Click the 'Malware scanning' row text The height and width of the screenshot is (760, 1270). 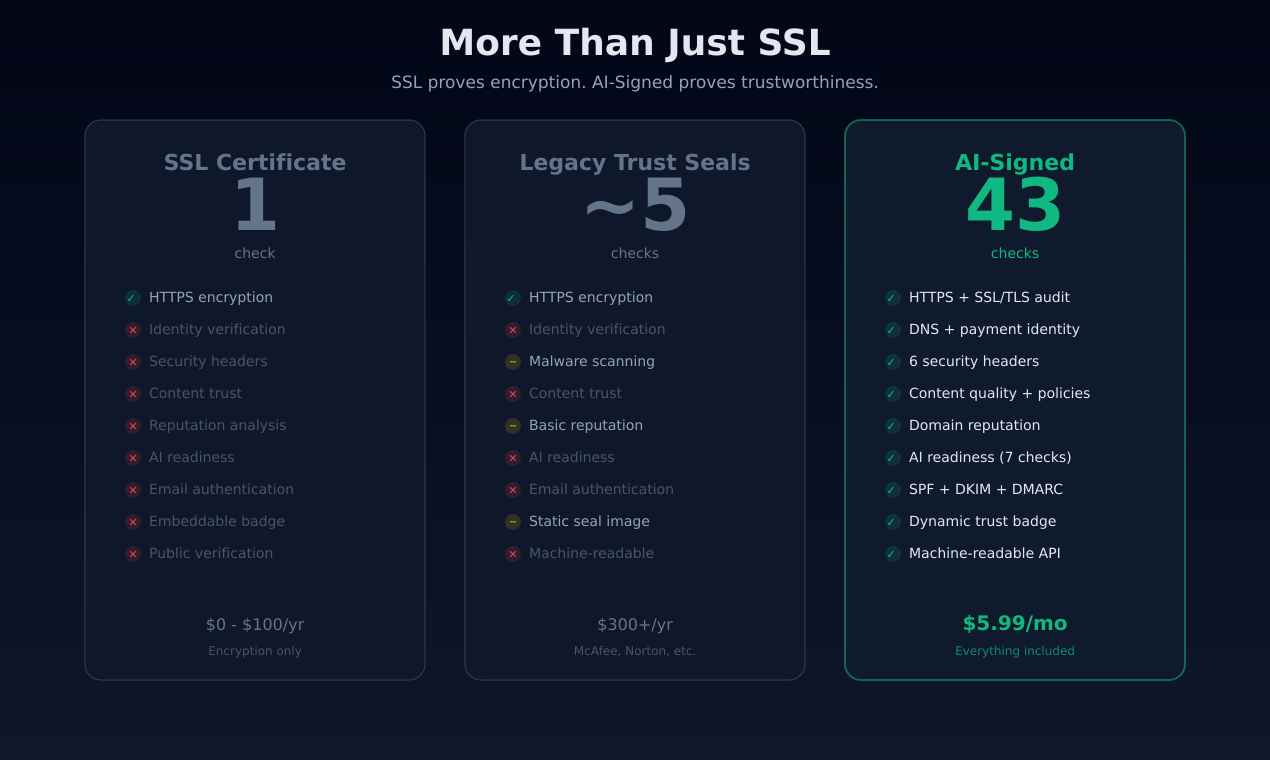click(x=592, y=362)
